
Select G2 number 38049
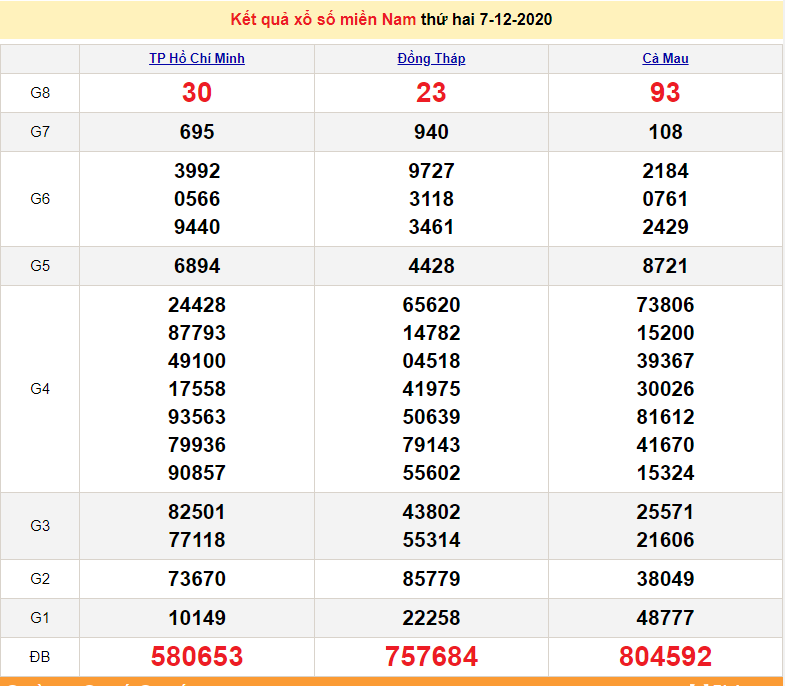[x=665, y=579]
